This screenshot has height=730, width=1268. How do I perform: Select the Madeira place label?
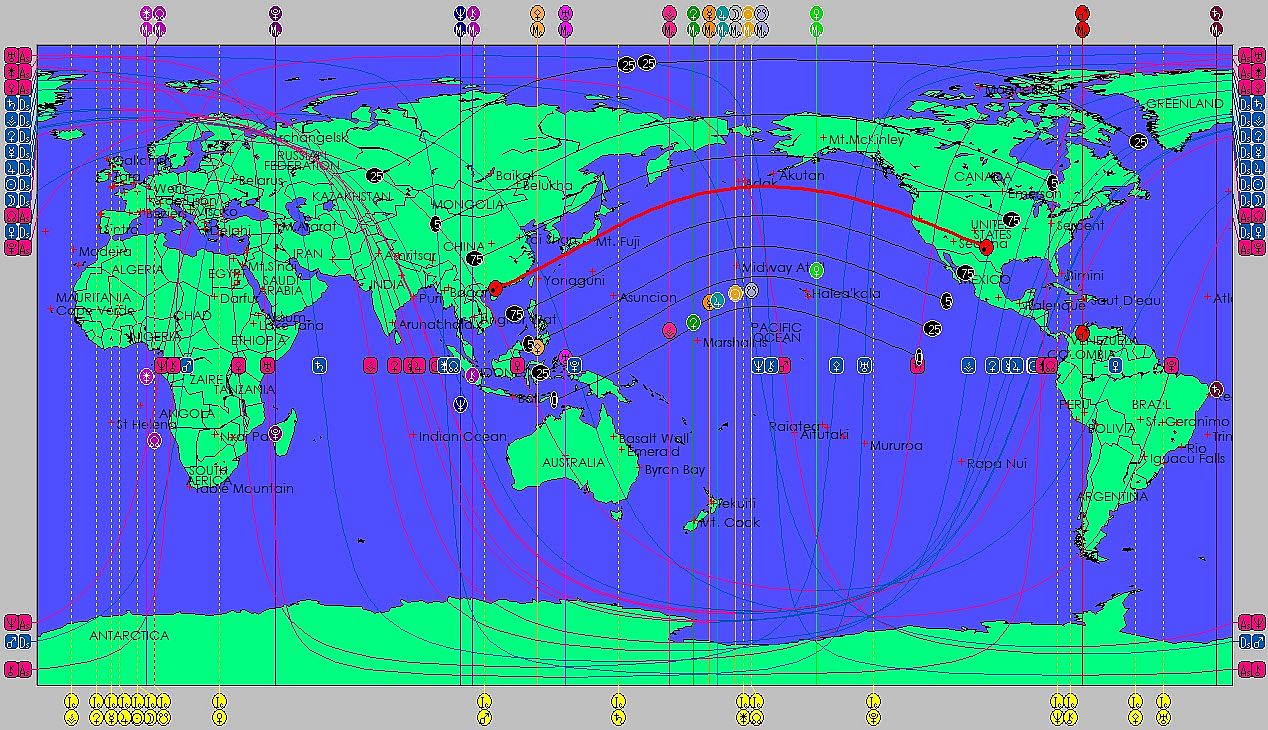[x=105, y=251]
